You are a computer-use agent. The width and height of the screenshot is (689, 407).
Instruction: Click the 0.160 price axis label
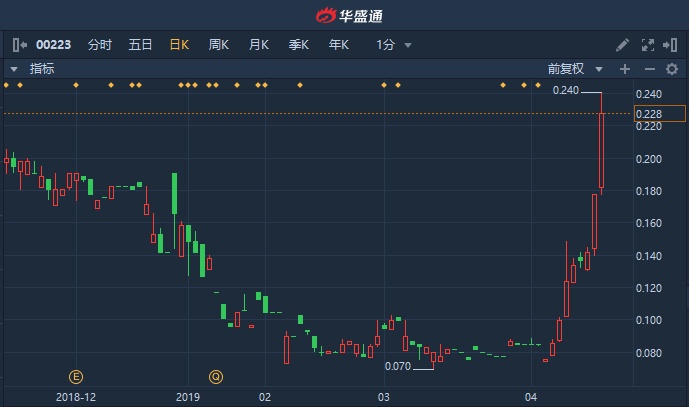pos(649,223)
